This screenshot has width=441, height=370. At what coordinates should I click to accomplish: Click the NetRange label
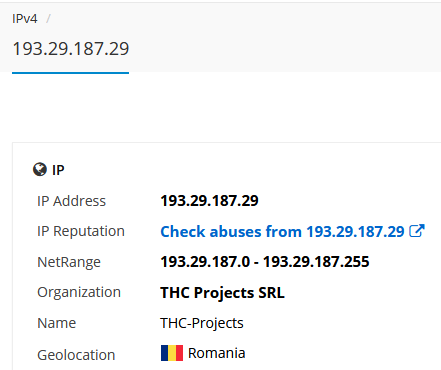[69, 262]
